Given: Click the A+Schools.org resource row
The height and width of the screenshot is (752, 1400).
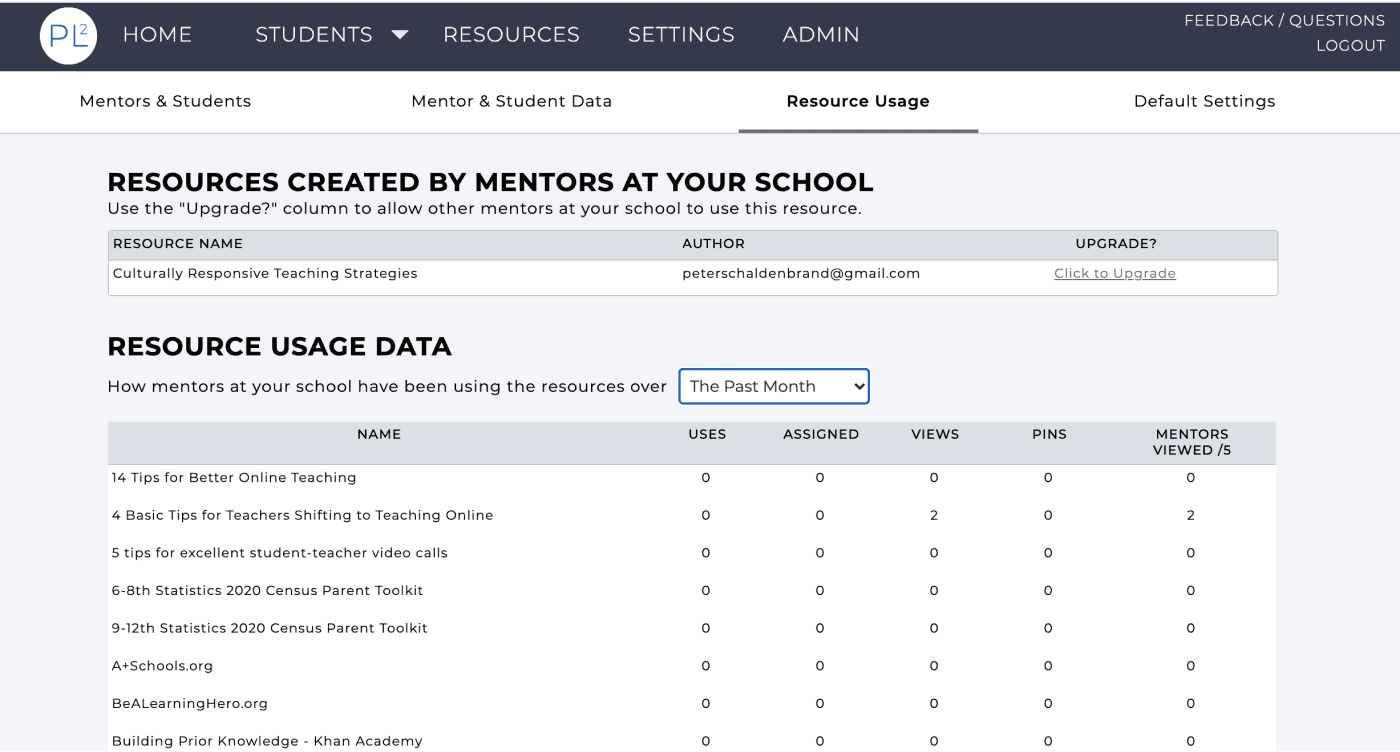Looking at the screenshot, I should (162, 666).
